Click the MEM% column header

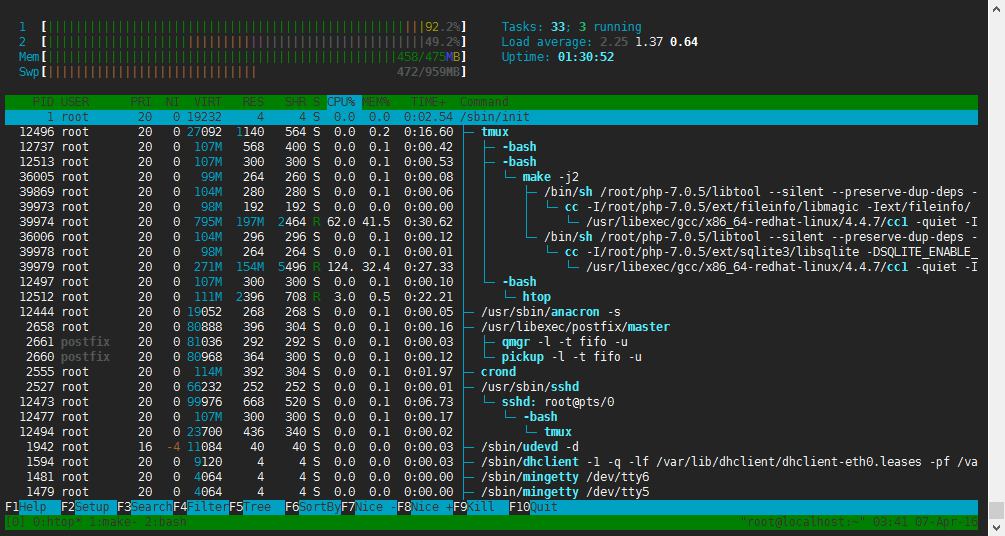click(x=376, y=102)
